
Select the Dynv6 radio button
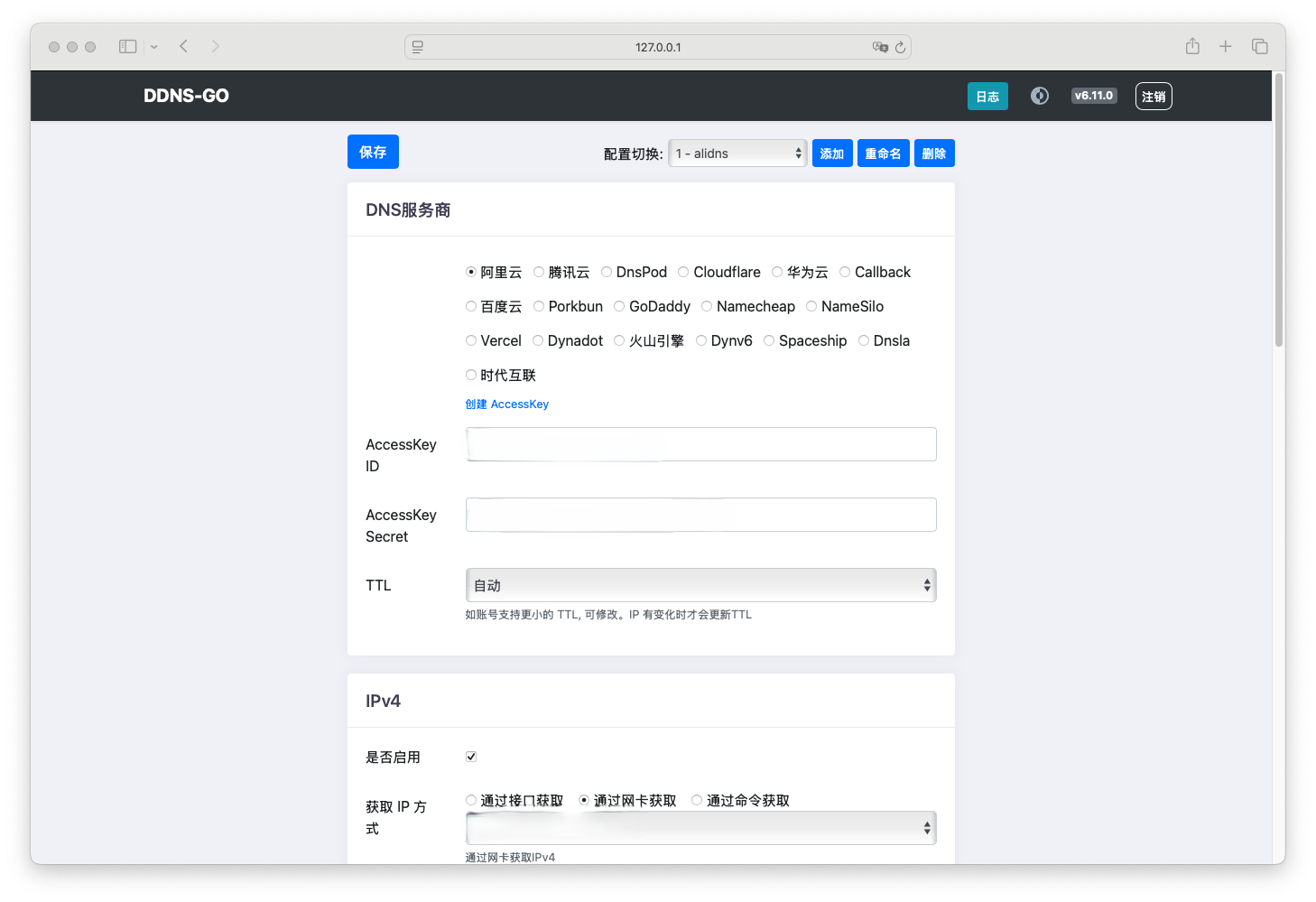(701, 340)
